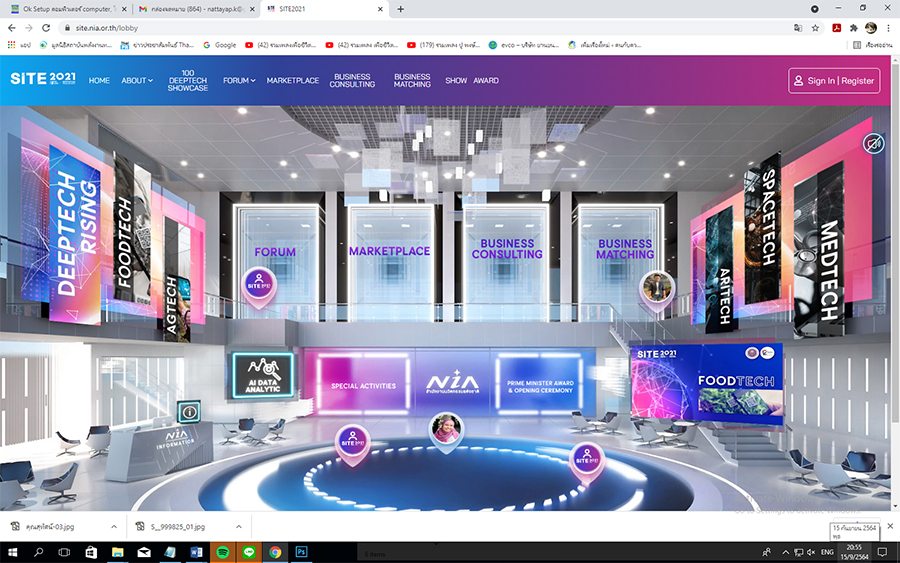The image size is (900, 563).
Task: Reload the current page
Action: [46, 28]
